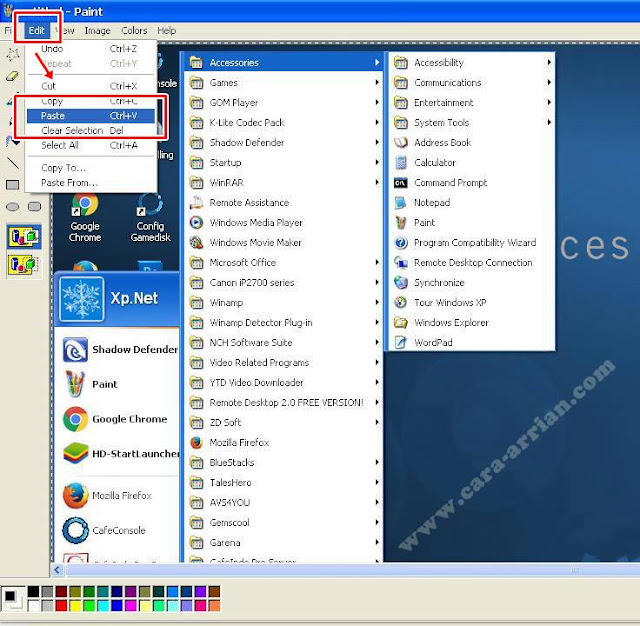
Task: Expand the Microsoft Office submenu arrow
Action: coord(377,262)
